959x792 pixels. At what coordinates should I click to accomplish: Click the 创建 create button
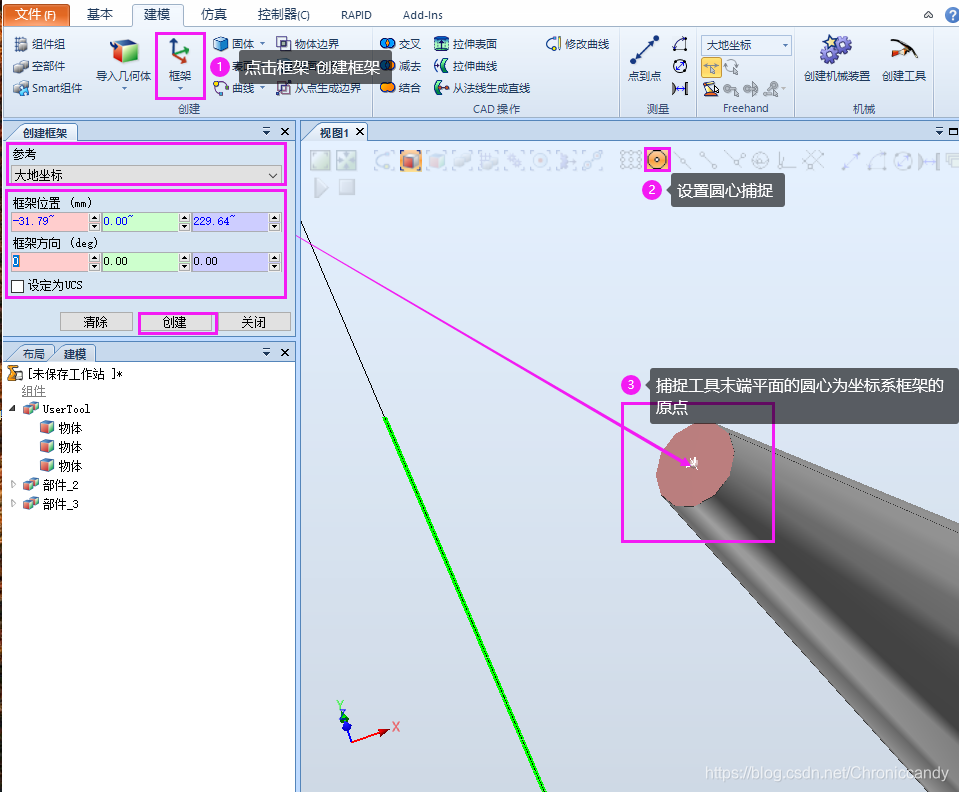point(175,322)
